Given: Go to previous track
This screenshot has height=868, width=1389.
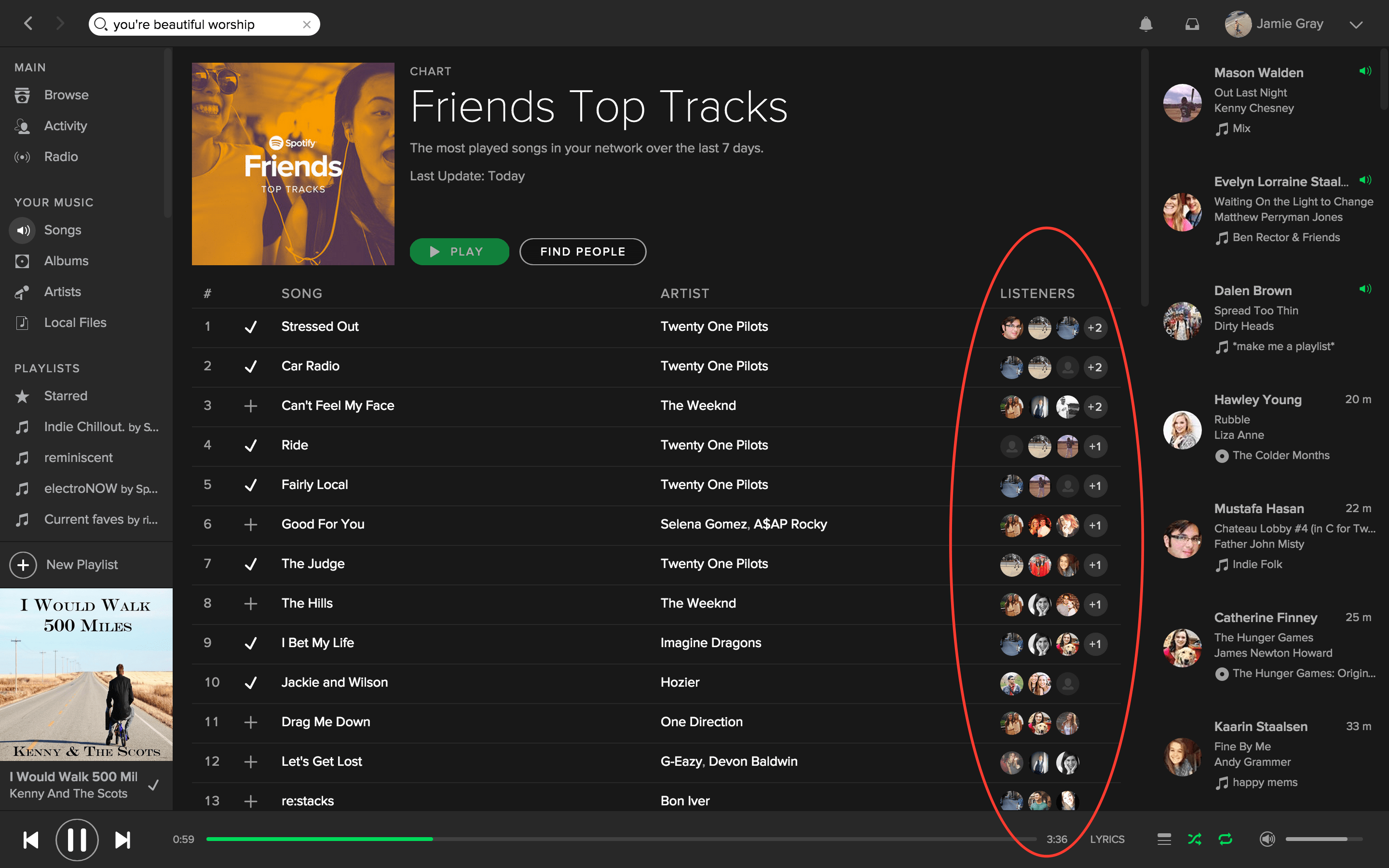Looking at the screenshot, I should click(30, 840).
